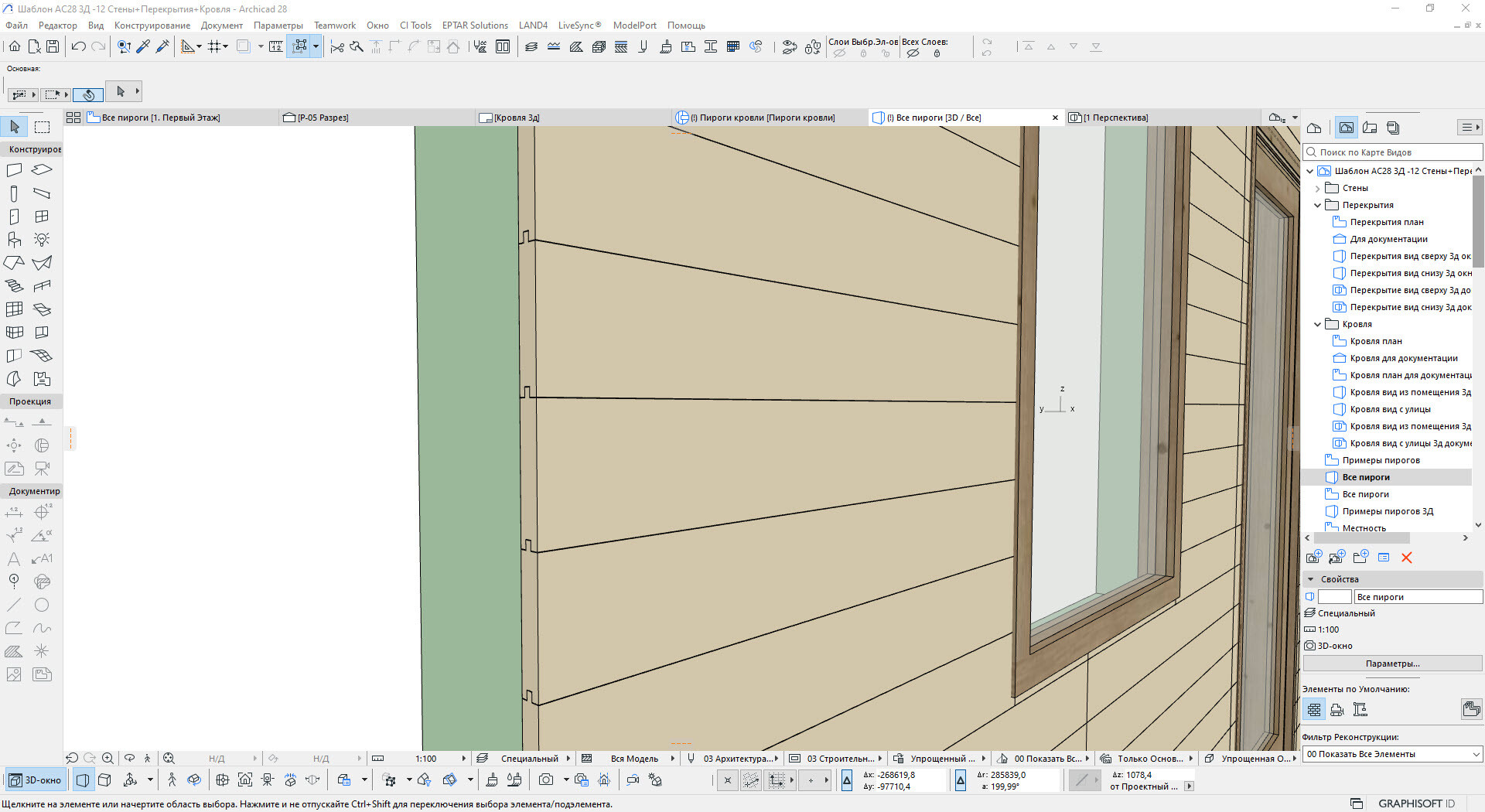Screen dimensions: 1485x812
Task: Click the Параметры... button
Action: click(x=1392, y=664)
